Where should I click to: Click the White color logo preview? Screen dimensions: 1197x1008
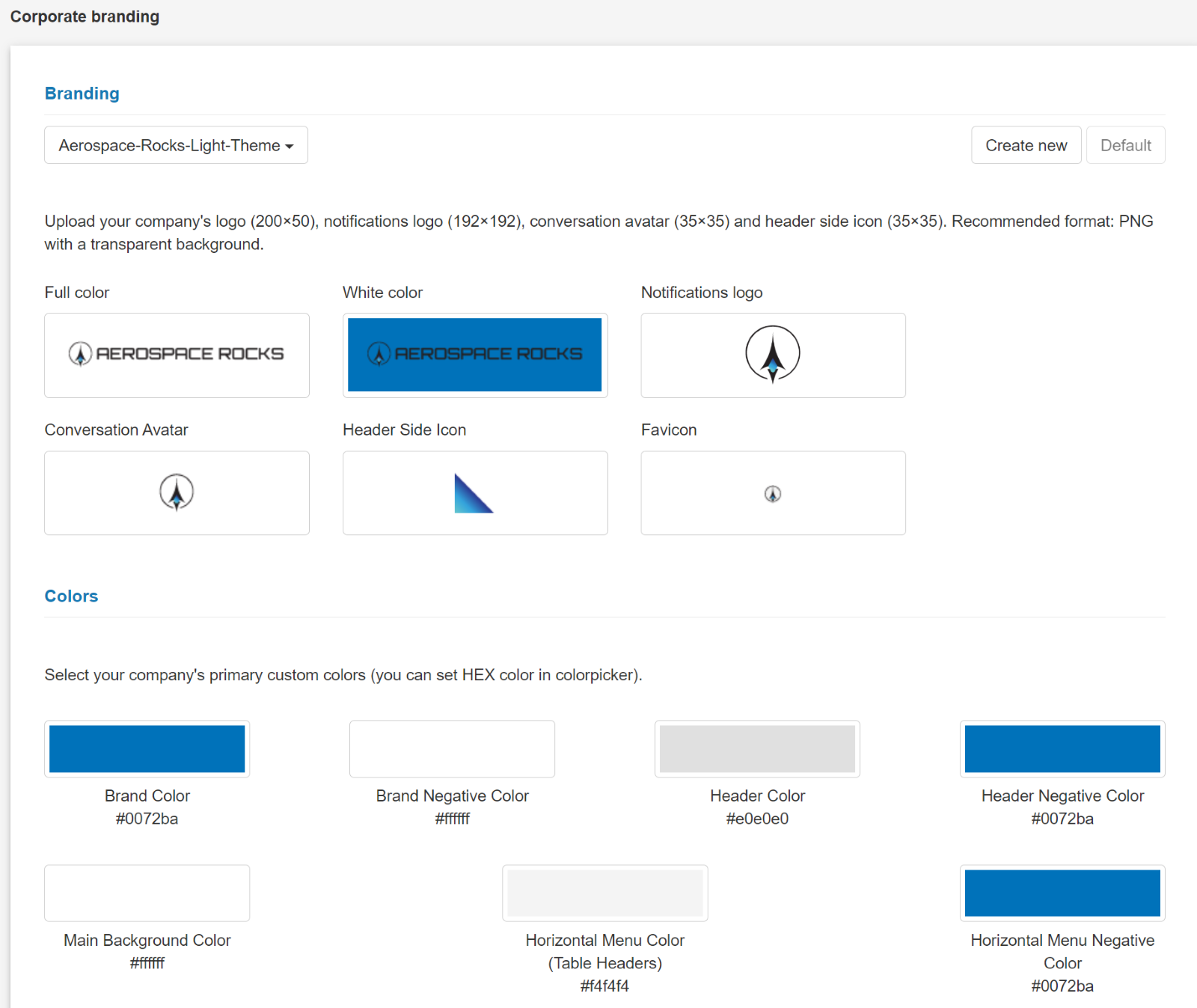(474, 355)
